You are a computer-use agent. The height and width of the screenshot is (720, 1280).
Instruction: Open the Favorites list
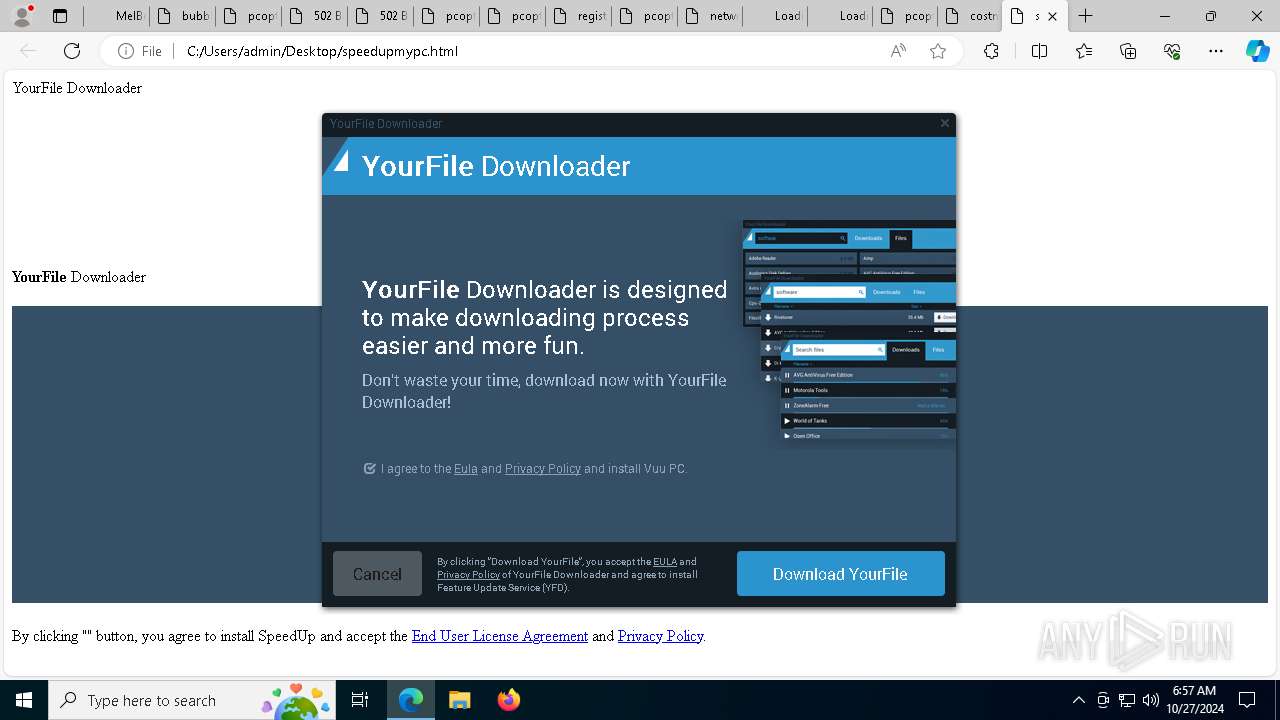pos(1084,51)
